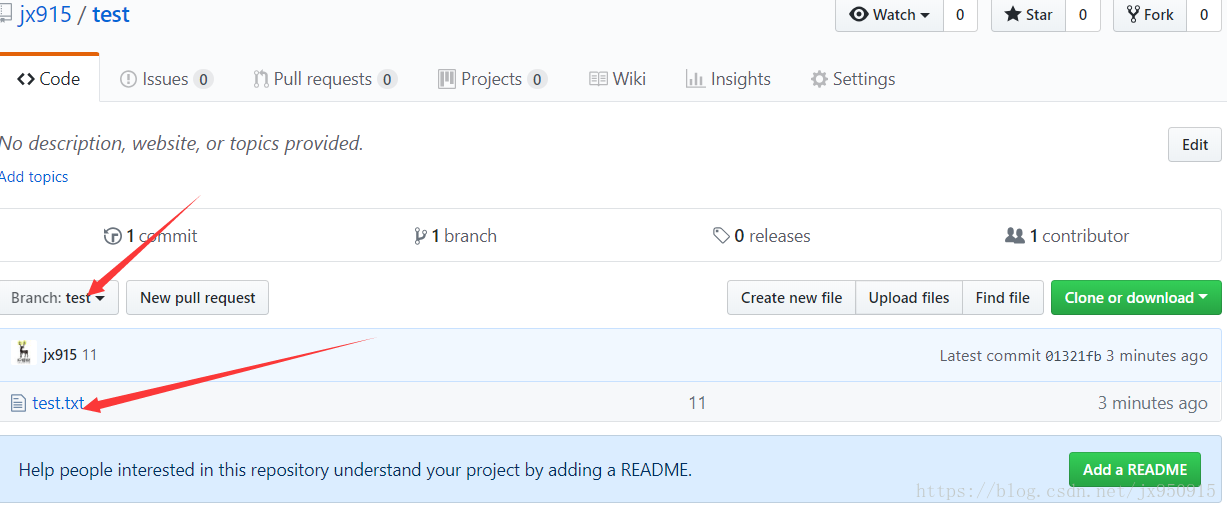The height and width of the screenshot is (511, 1227).
Task: Click the contributors people icon
Action: 1015,236
